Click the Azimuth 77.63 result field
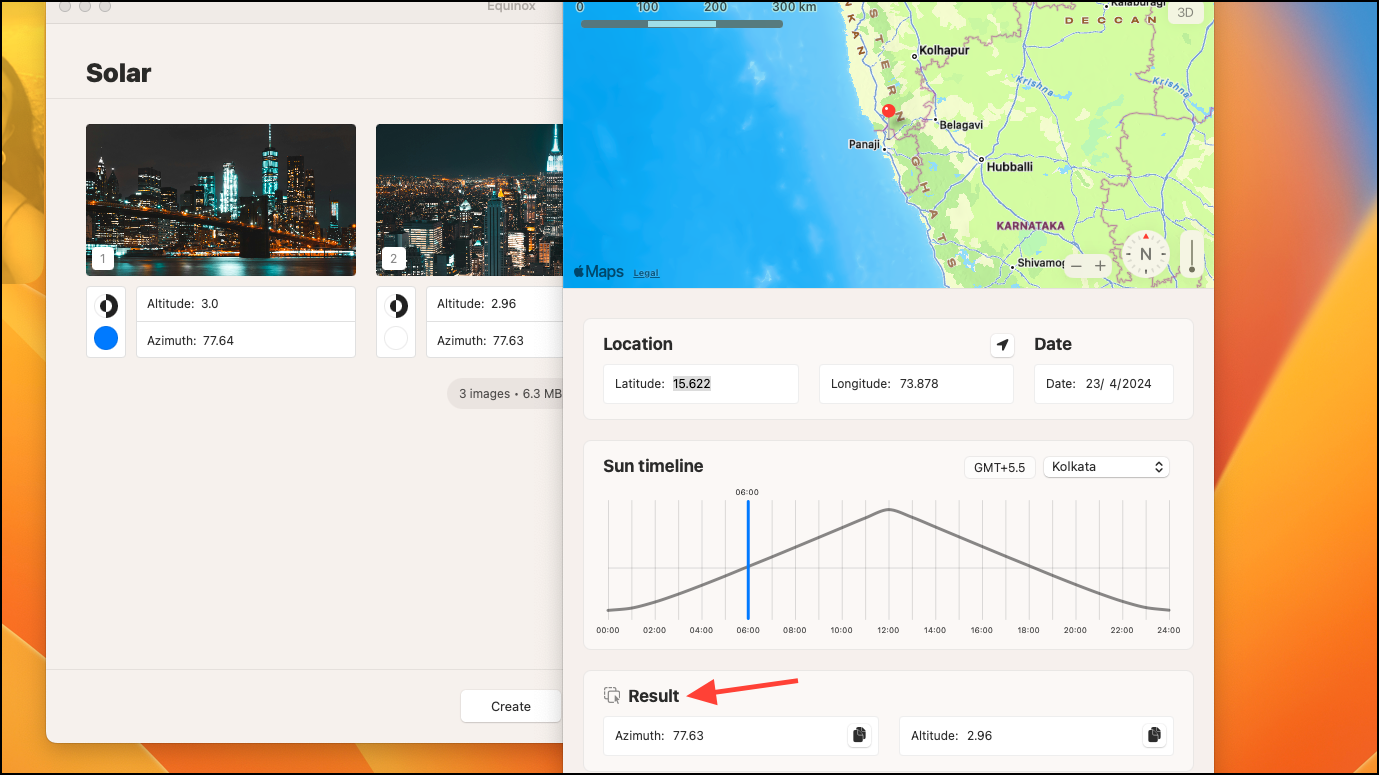Image resolution: width=1379 pixels, height=775 pixels. pos(741,735)
